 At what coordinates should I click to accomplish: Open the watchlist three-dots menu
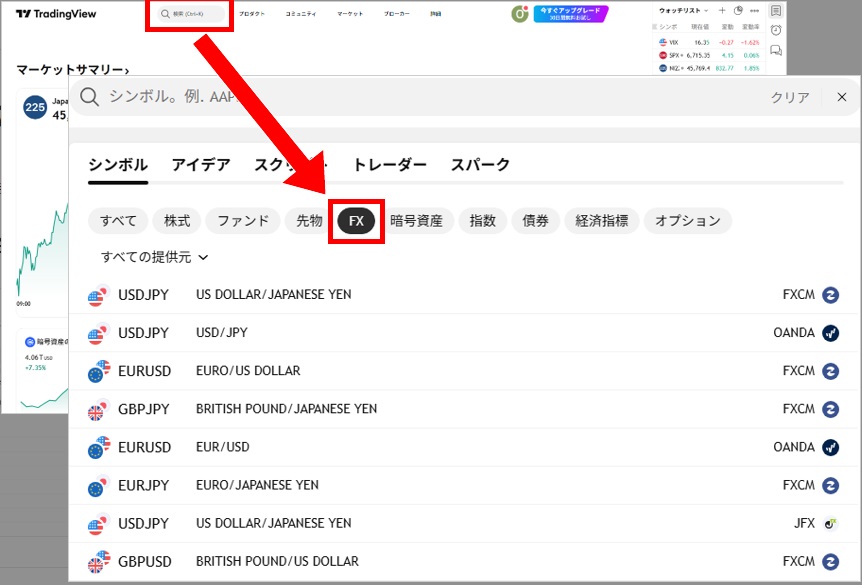(x=752, y=11)
